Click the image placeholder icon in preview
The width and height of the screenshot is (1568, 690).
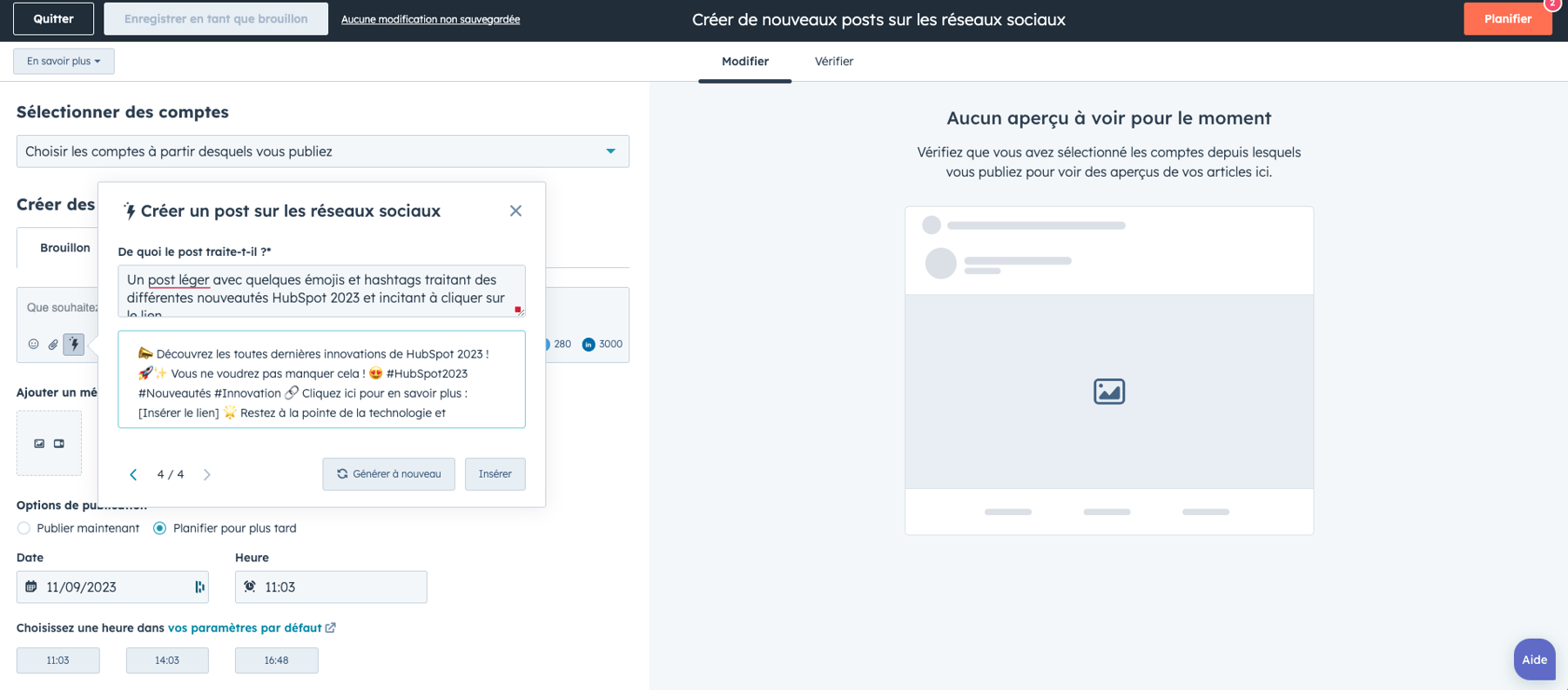(x=1109, y=392)
